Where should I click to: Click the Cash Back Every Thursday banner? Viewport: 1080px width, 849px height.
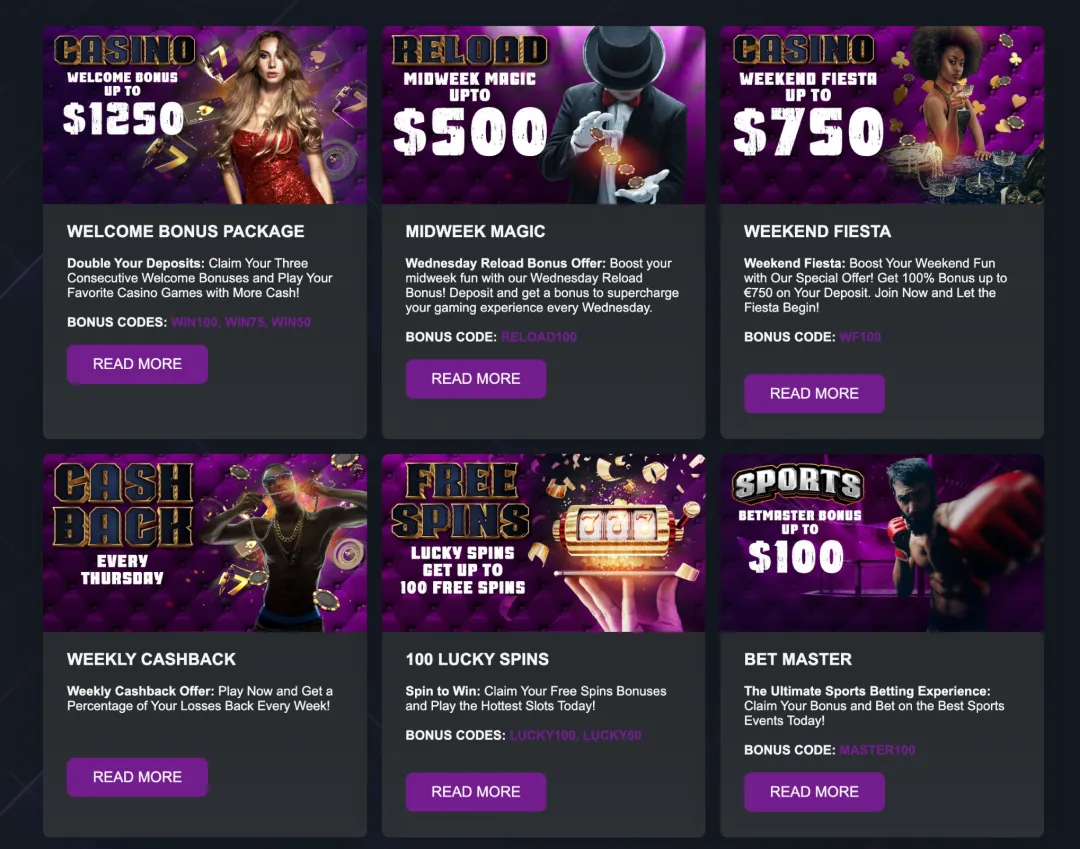click(x=204, y=542)
